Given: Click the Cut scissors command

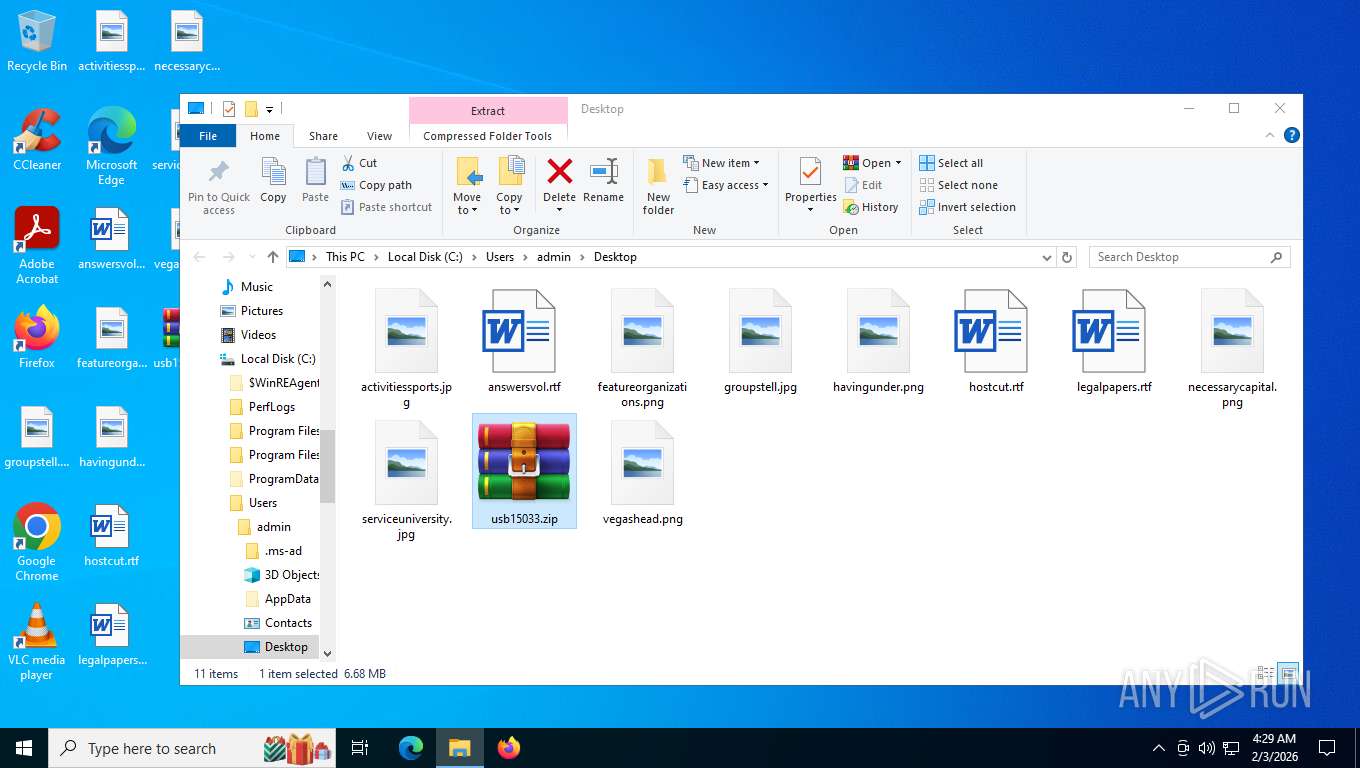Looking at the screenshot, I should click(x=359, y=163).
